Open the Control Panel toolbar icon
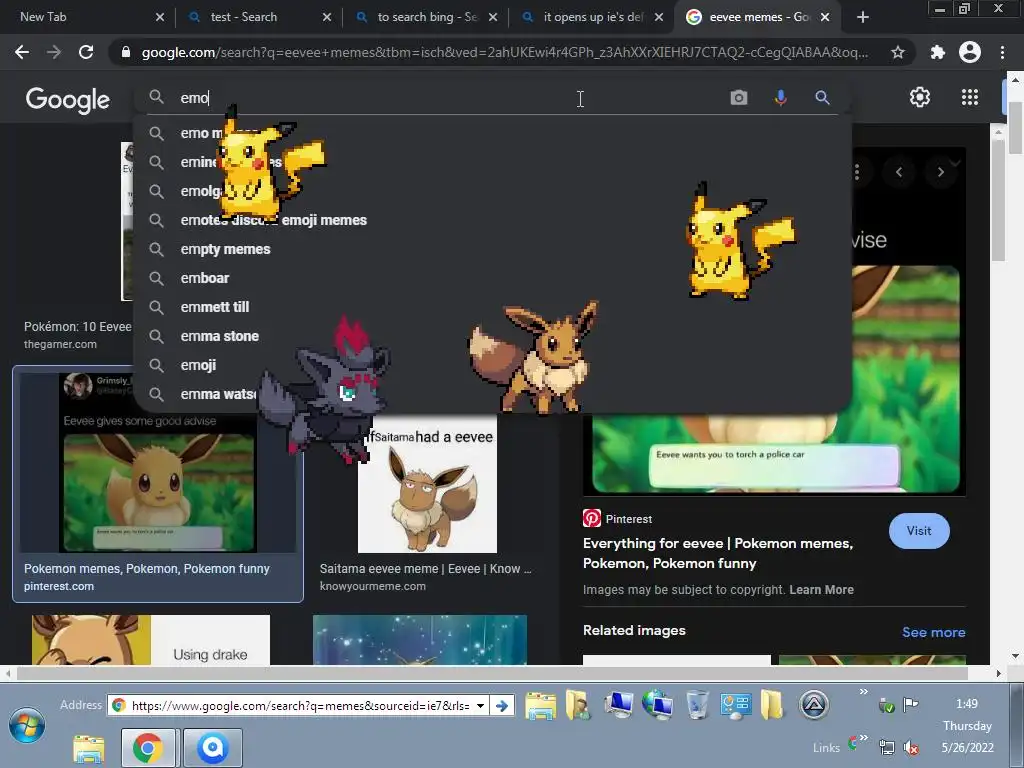Viewport: 1024px width, 768px height. click(735, 705)
